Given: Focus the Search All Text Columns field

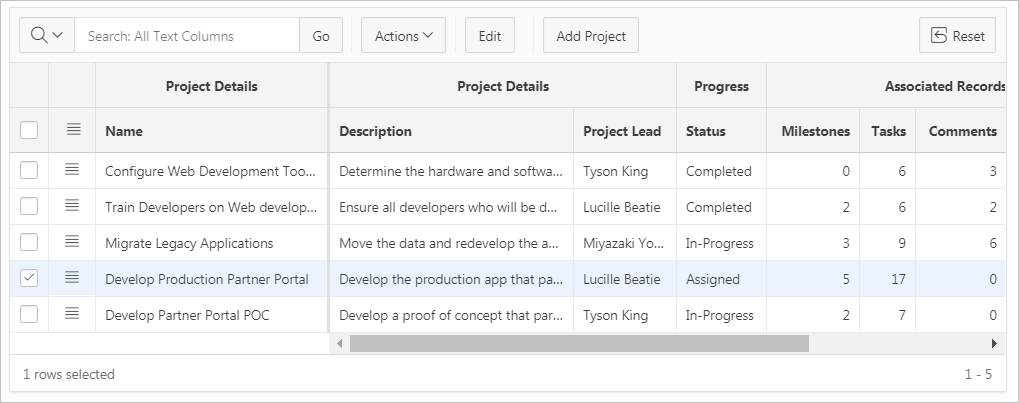Looking at the screenshot, I should 187,36.
